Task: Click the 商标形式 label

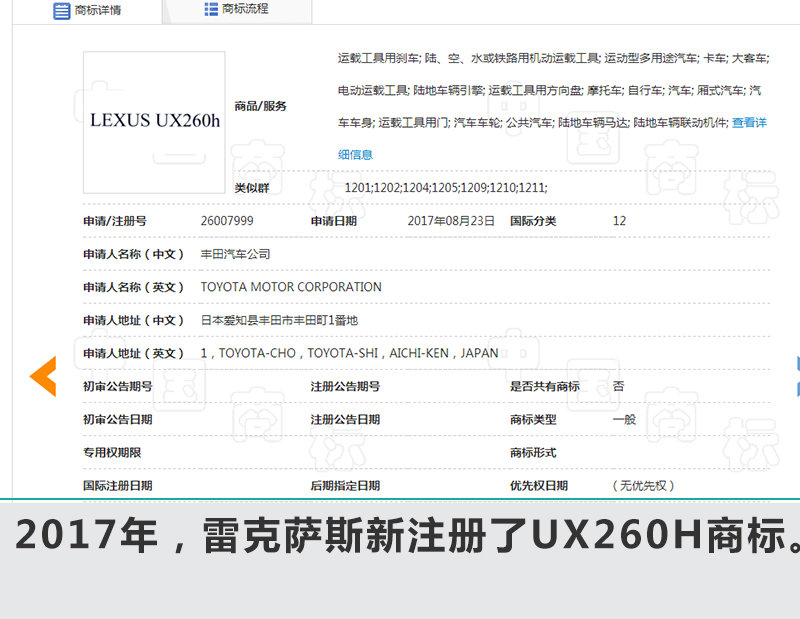Action: point(533,453)
